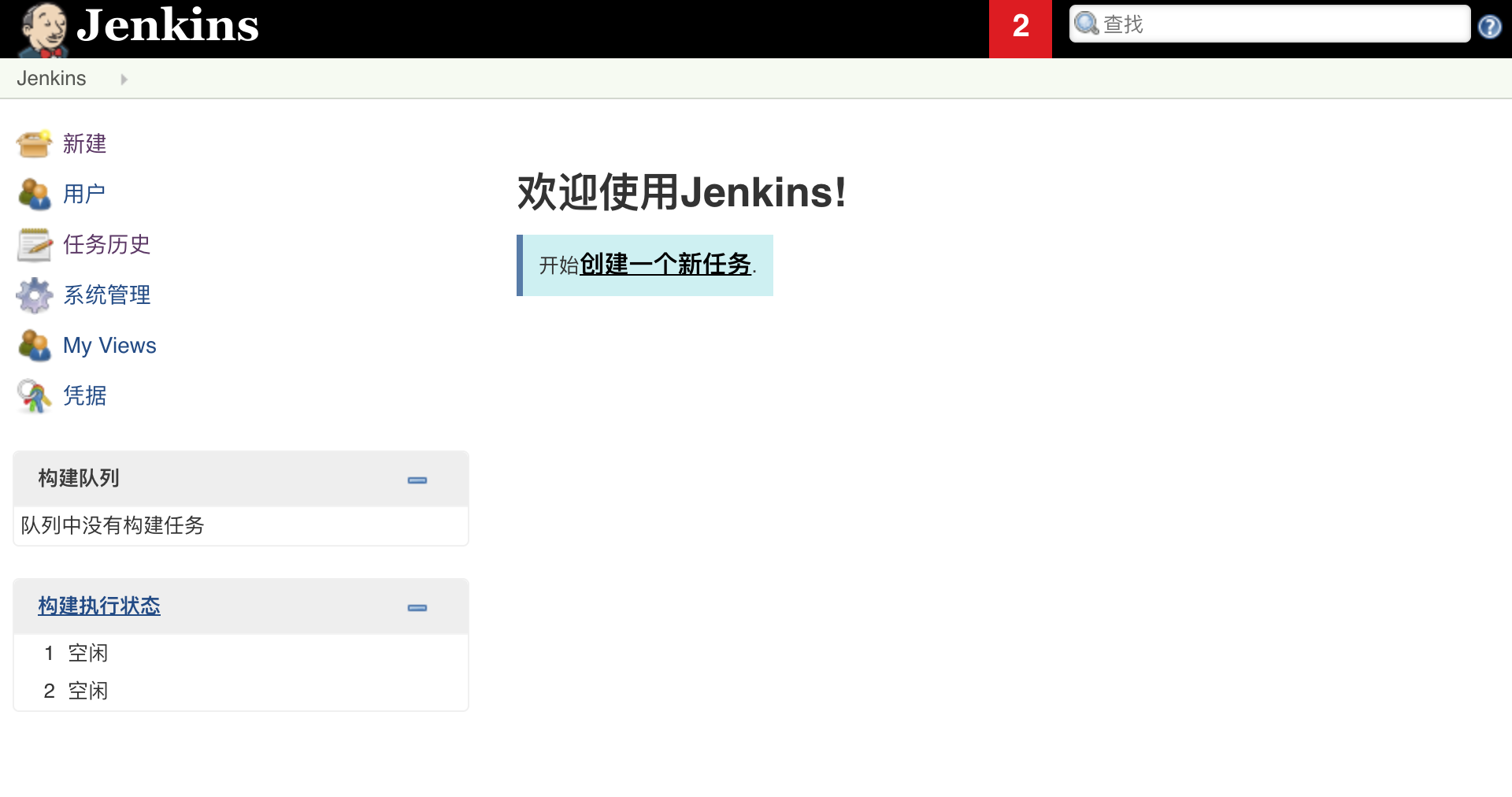The width and height of the screenshot is (1512, 797).
Task: Click the build history notepad icon
Action: coord(34,245)
